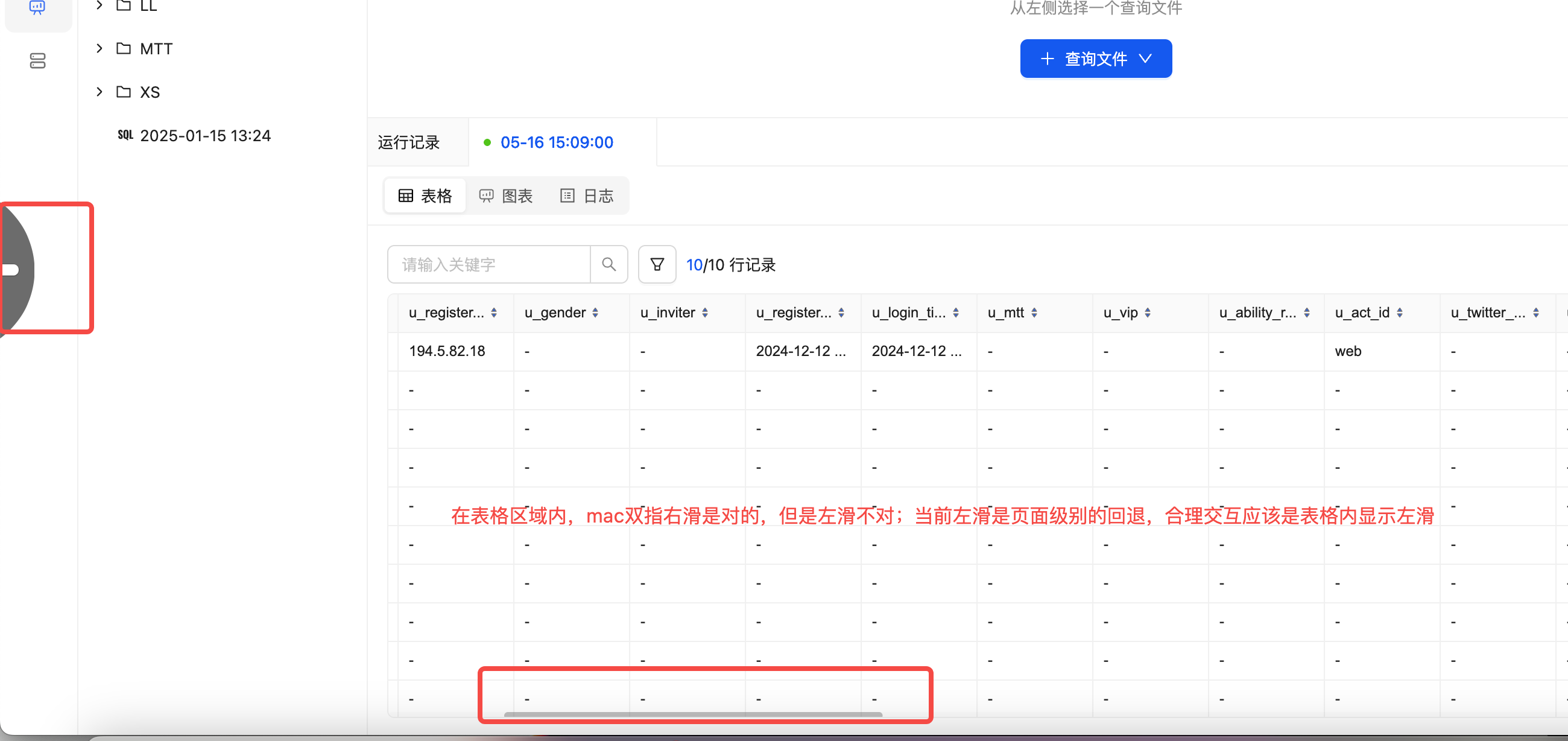Open the data source sidebar icon
Screen dimensions: 1568x741
pyautogui.click(x=37, y=61)
